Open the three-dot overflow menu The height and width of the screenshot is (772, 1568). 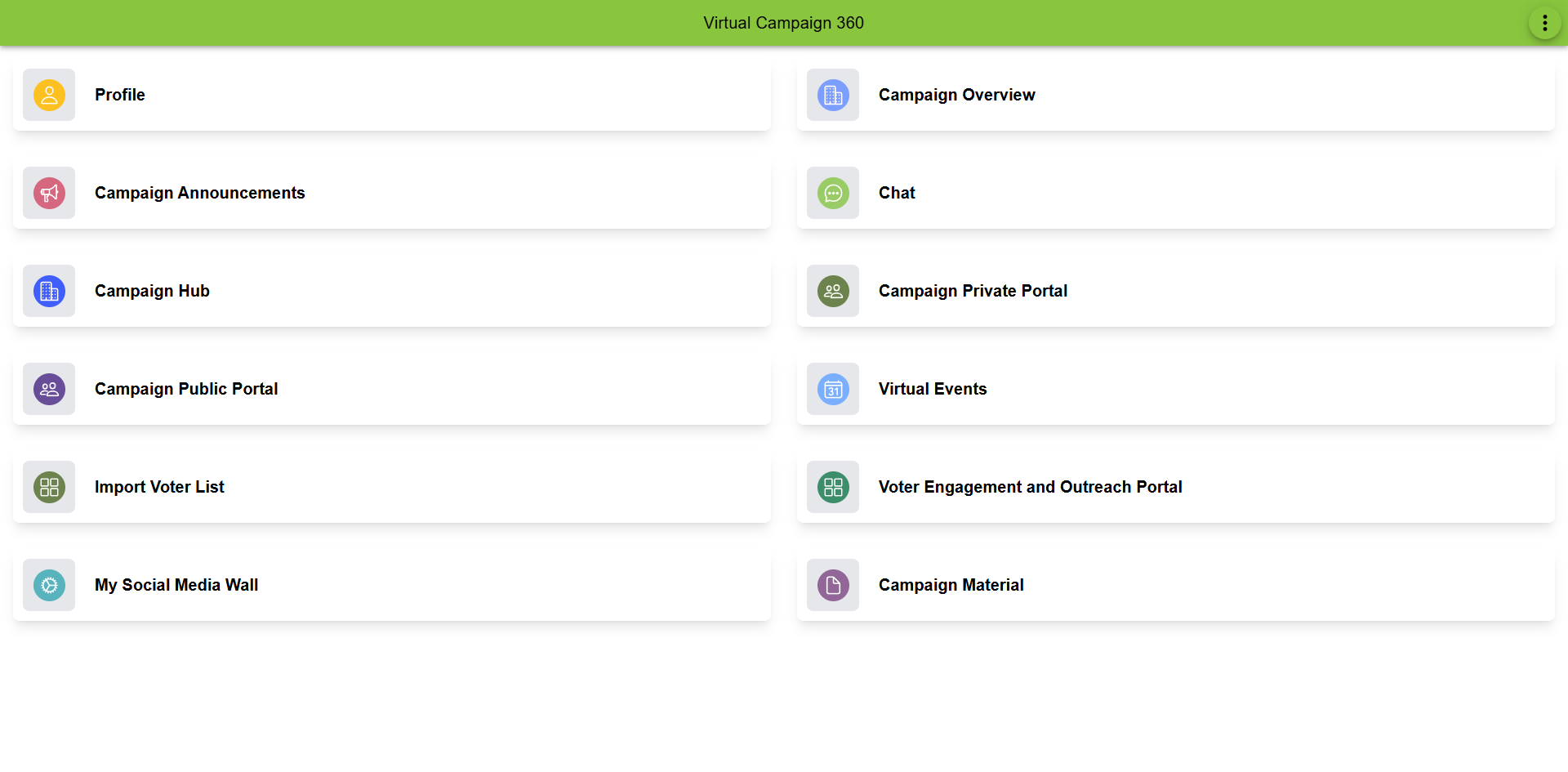click(x=1544, y=23)
